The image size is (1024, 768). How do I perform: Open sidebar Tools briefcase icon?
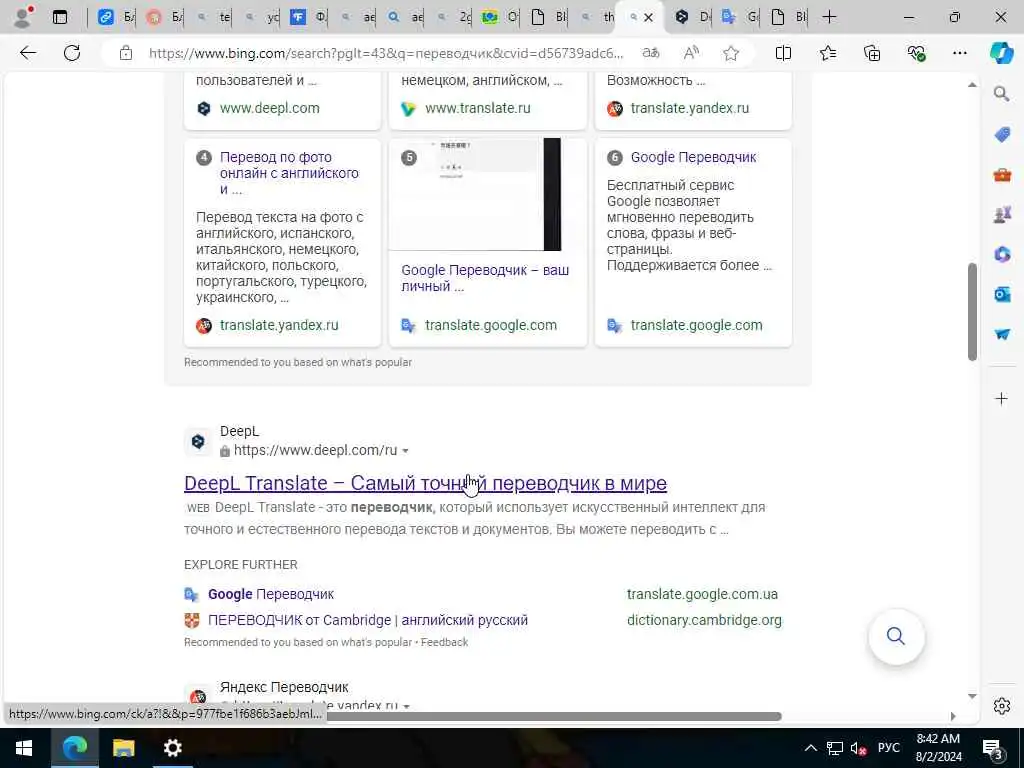[x=1002, y=174]
